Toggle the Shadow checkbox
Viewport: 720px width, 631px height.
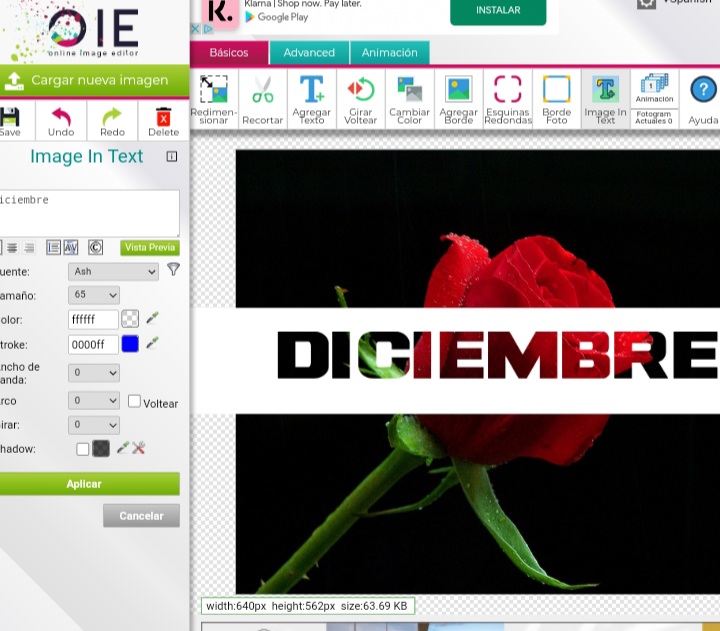click(x=83, y=449)
